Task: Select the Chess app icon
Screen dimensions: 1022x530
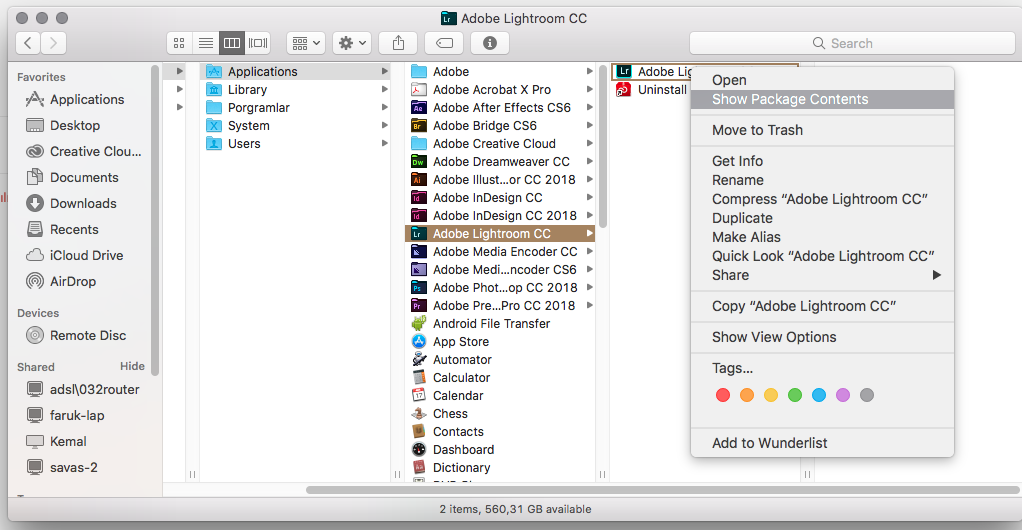Action: [419, 413]
